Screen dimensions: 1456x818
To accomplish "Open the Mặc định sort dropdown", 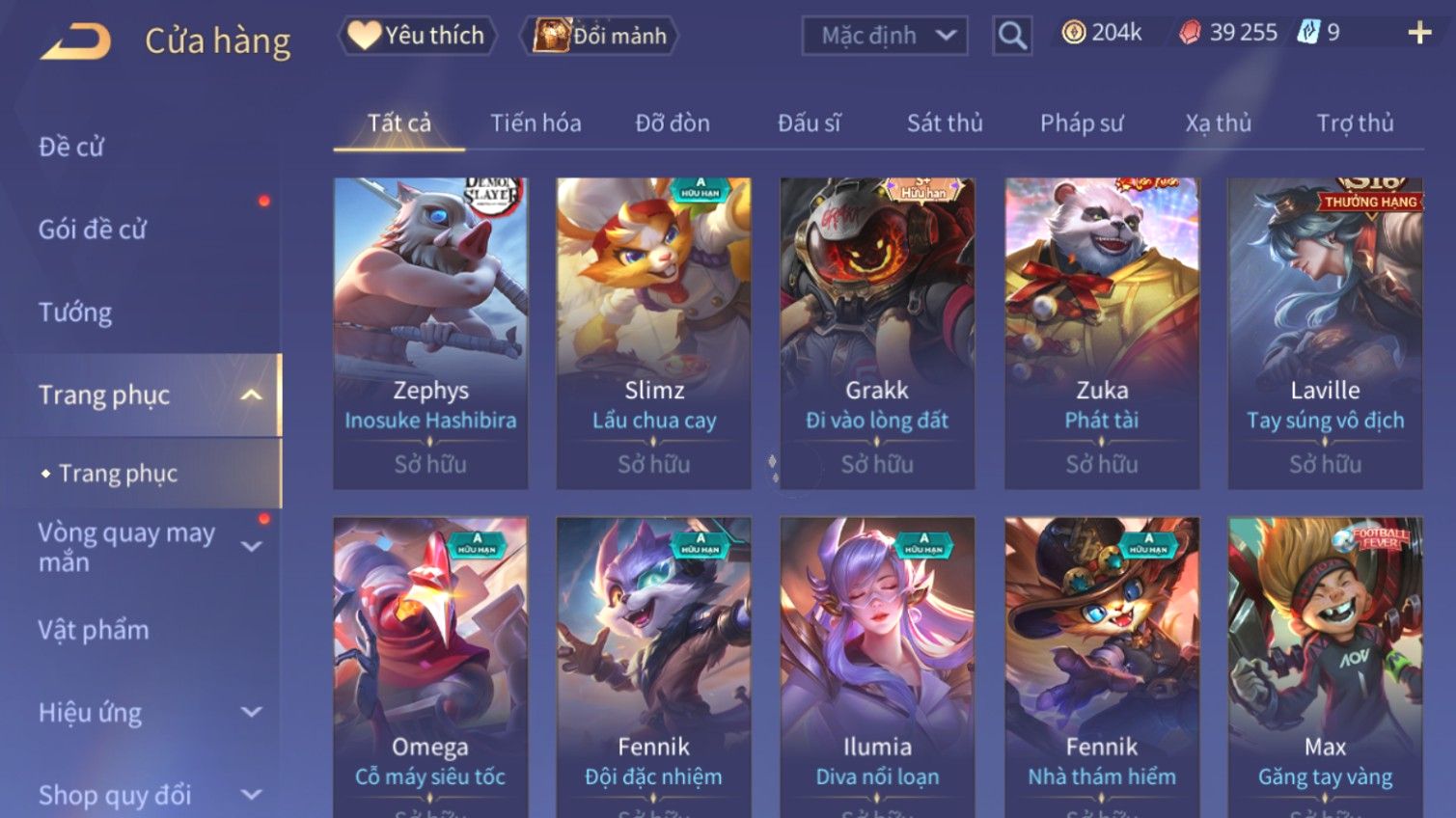I will click(x=885, y=36).
